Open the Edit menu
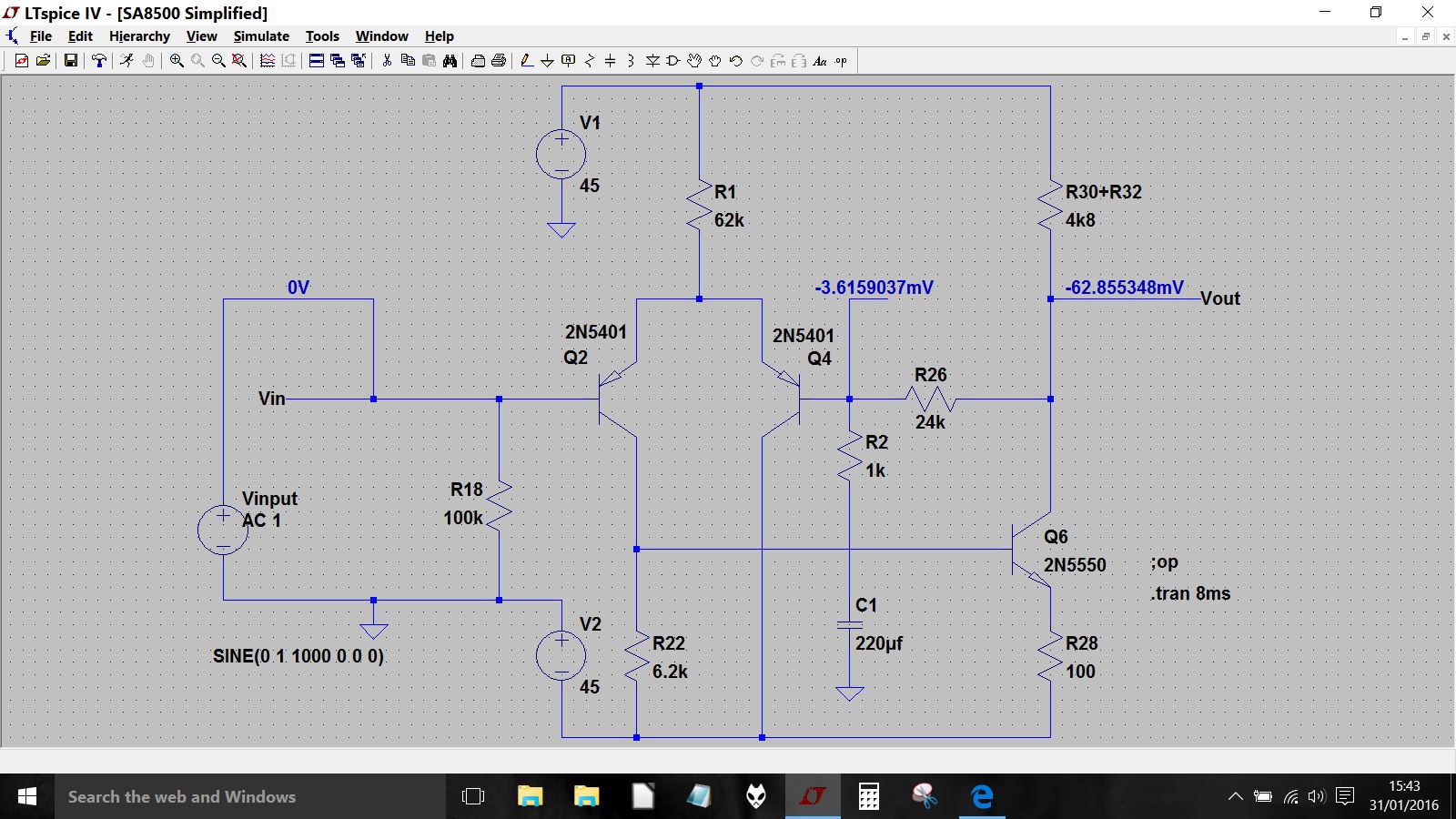The height and width of the screenshot is (819, 1456). click(80, 36)
